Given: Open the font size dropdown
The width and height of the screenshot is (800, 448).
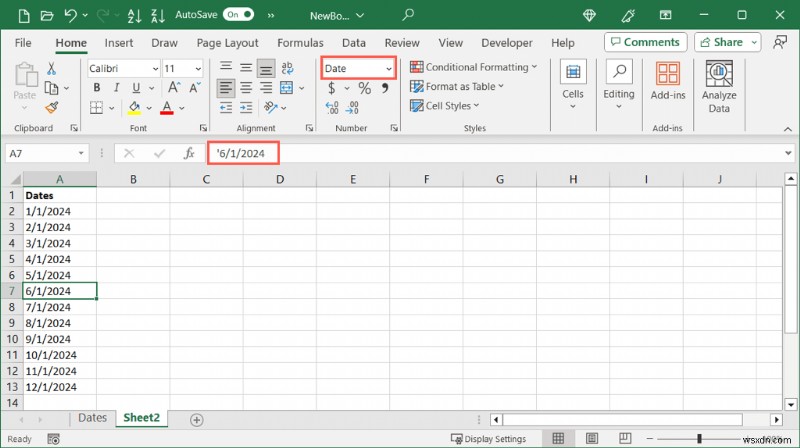Looking at the screenshot, I should 198,68.
